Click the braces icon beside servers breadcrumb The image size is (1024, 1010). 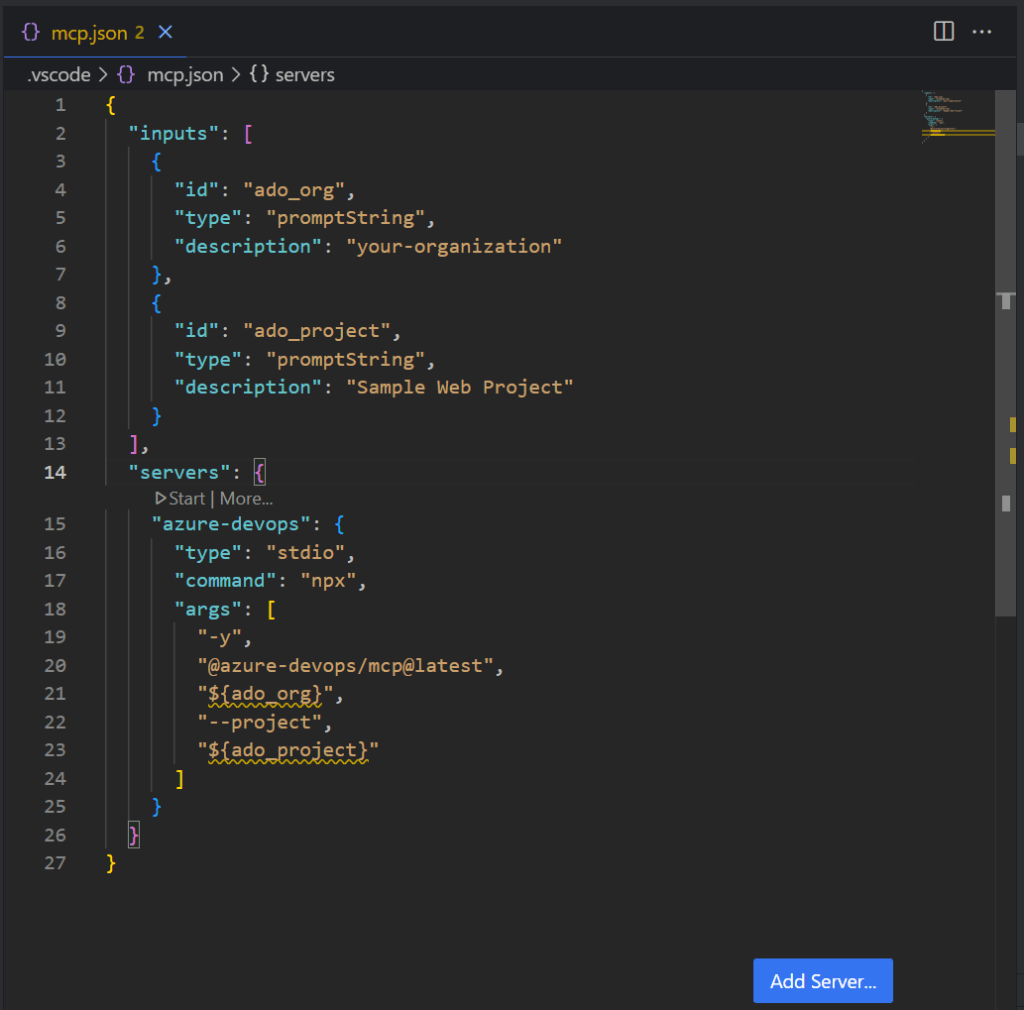[259, 75]
